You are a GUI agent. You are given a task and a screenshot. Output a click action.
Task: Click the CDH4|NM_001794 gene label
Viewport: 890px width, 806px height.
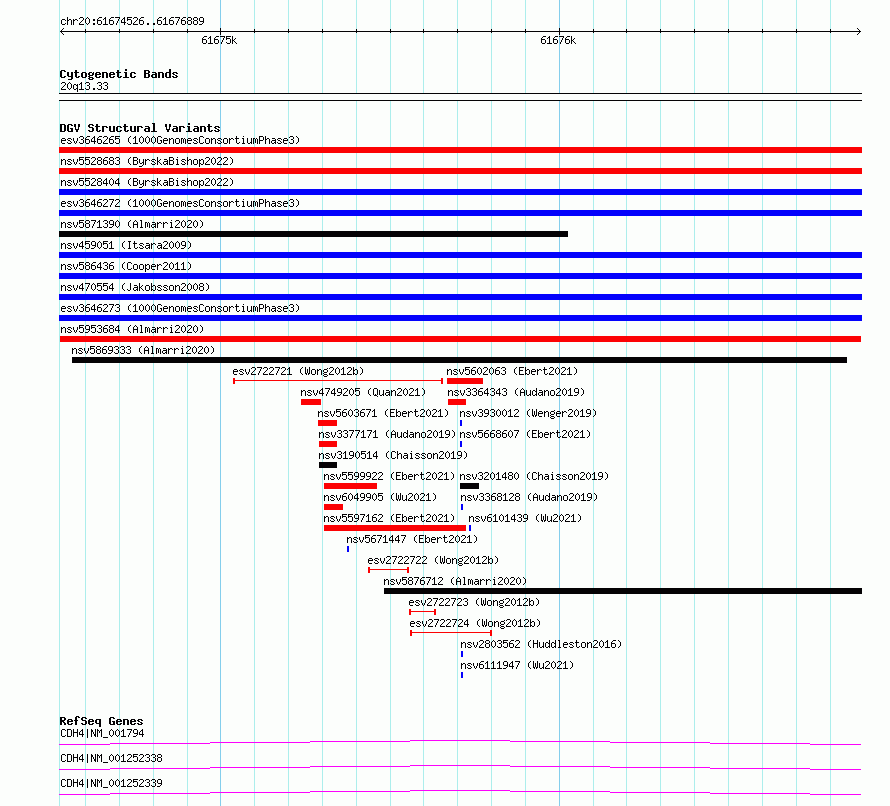coord(102,733)
